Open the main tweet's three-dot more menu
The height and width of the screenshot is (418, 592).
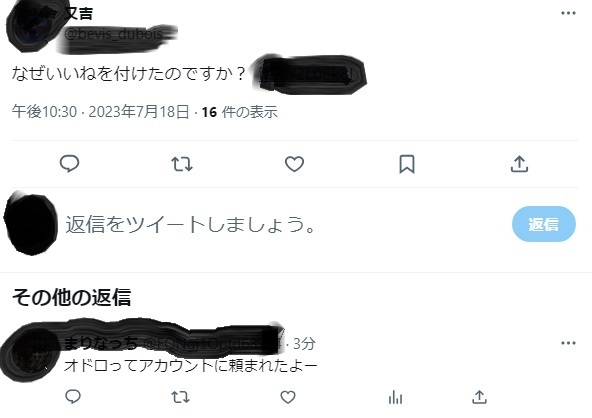click(568, 13)
